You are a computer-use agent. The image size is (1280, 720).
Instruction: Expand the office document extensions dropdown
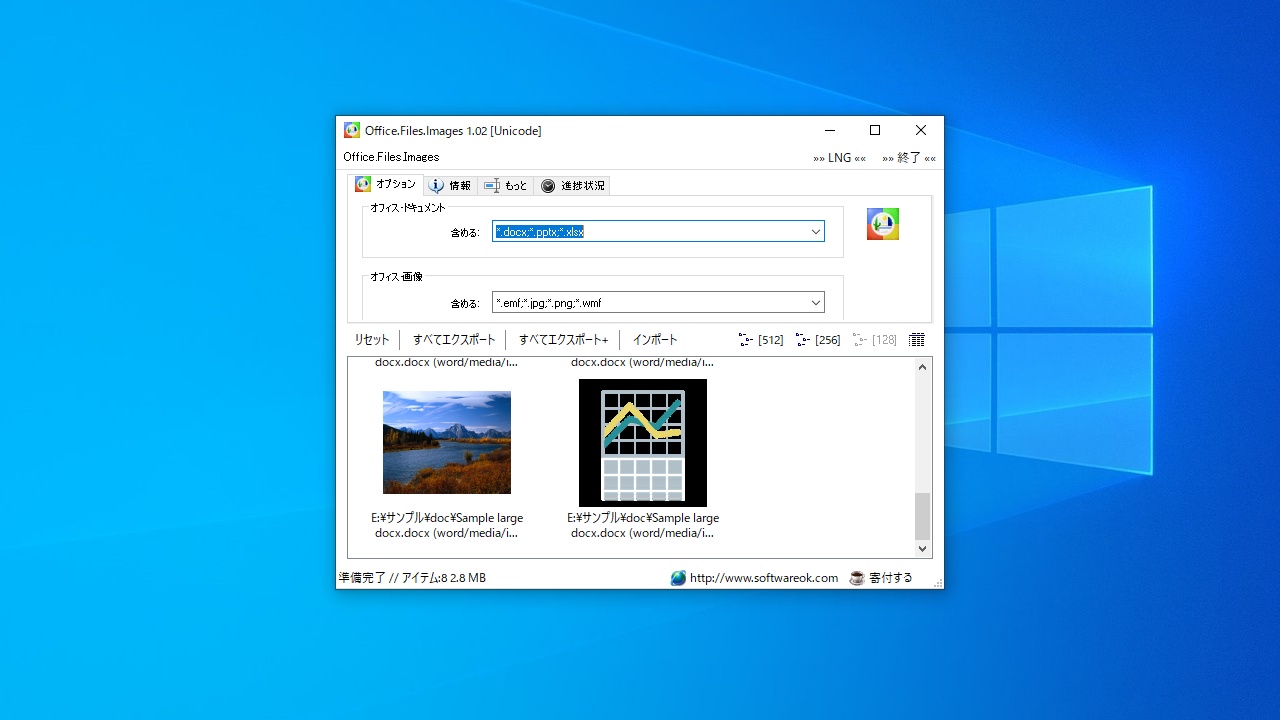[x=816, y=232]
